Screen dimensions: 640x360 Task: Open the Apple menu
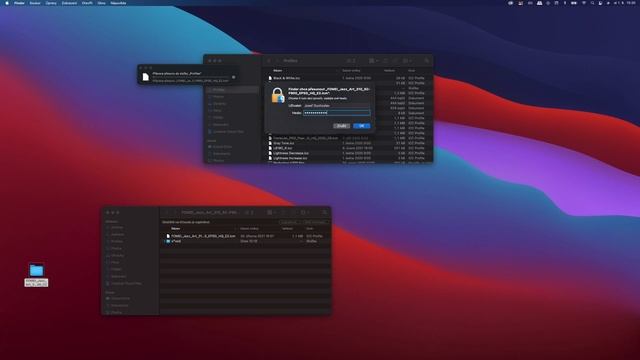coord(7,3)
